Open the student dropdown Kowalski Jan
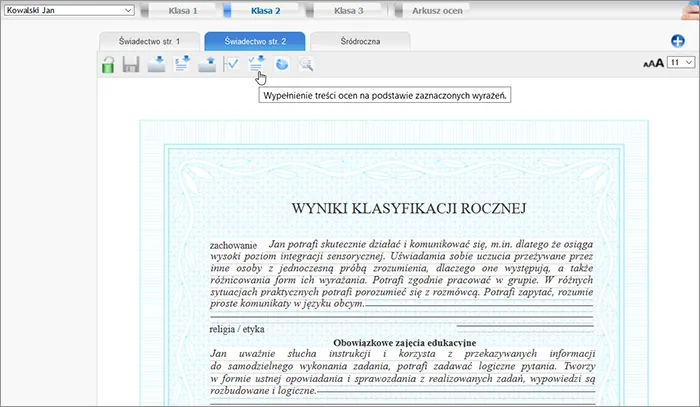Screen dimensions: 700x407 pyautogui.click(x=68, y=10)
